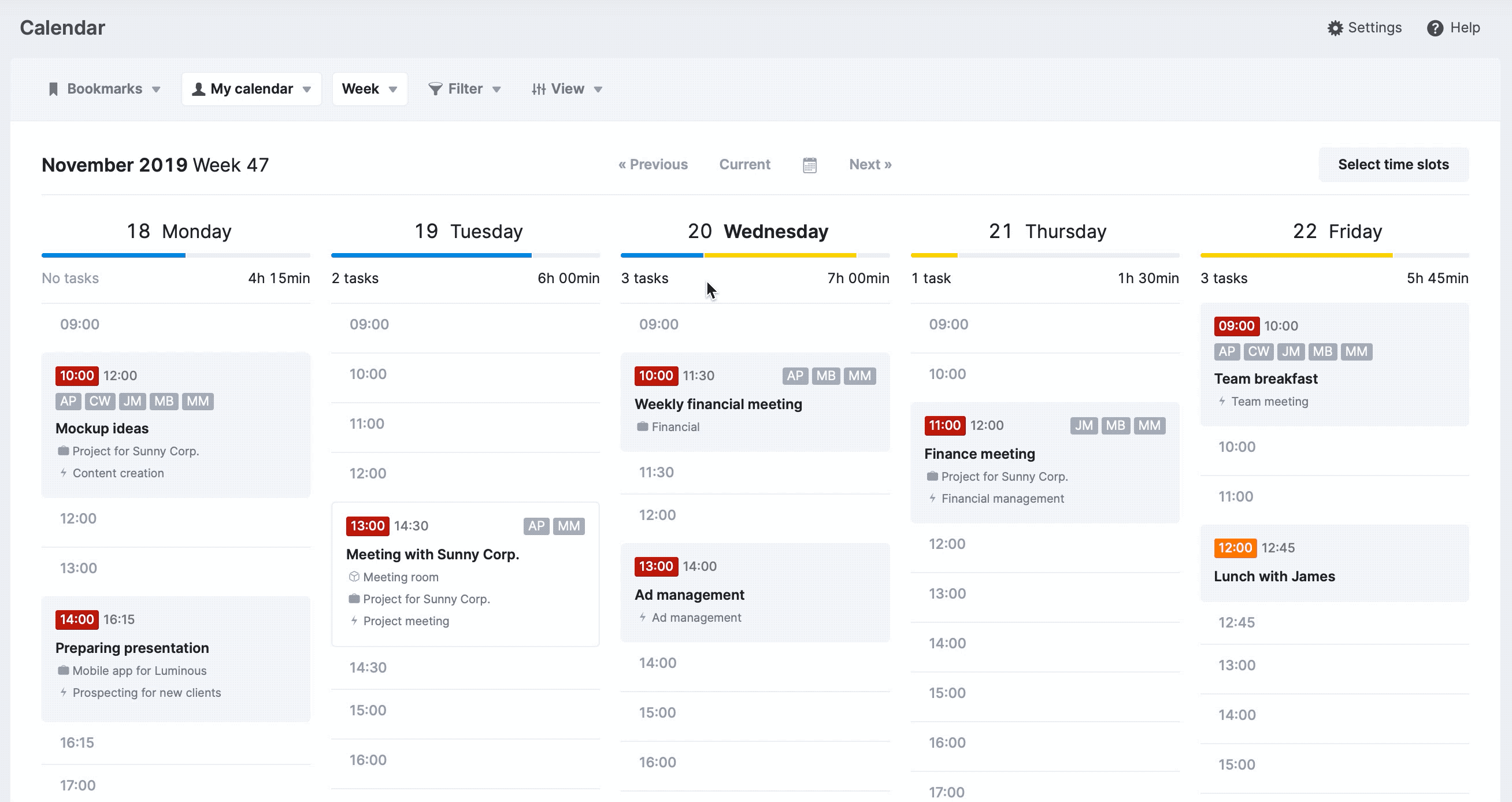Click the orange 12:00 time badge on Friday
The width and height of the screenshot is (1512, 802).
(x=1235, y=548)
